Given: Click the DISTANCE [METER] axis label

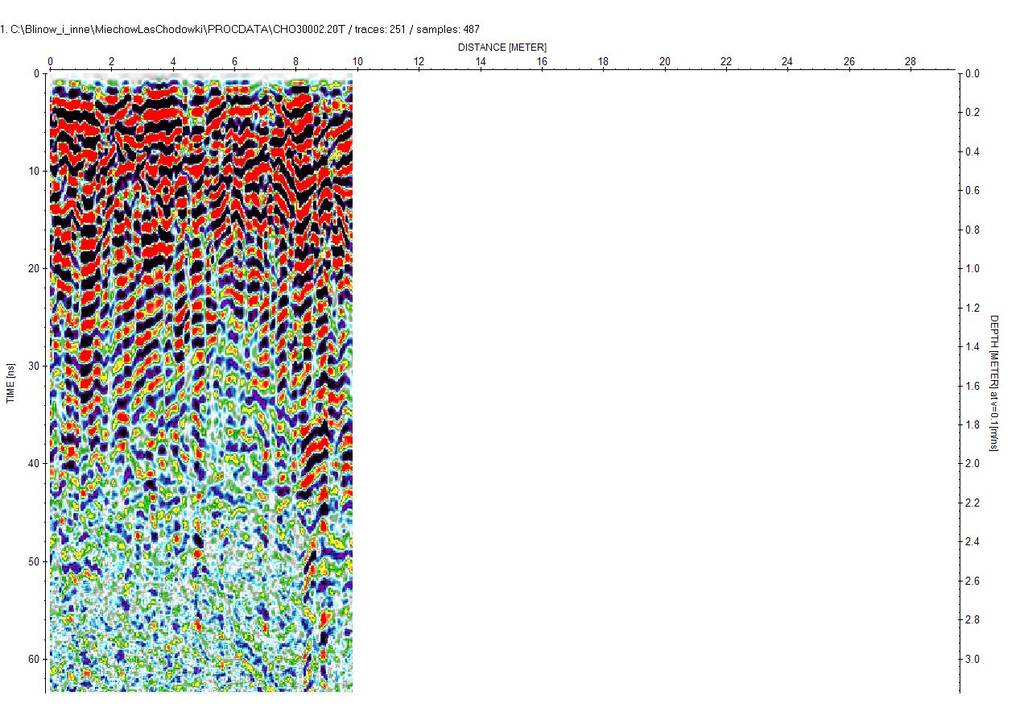Looking at the screenshot, I should [502, 48].
